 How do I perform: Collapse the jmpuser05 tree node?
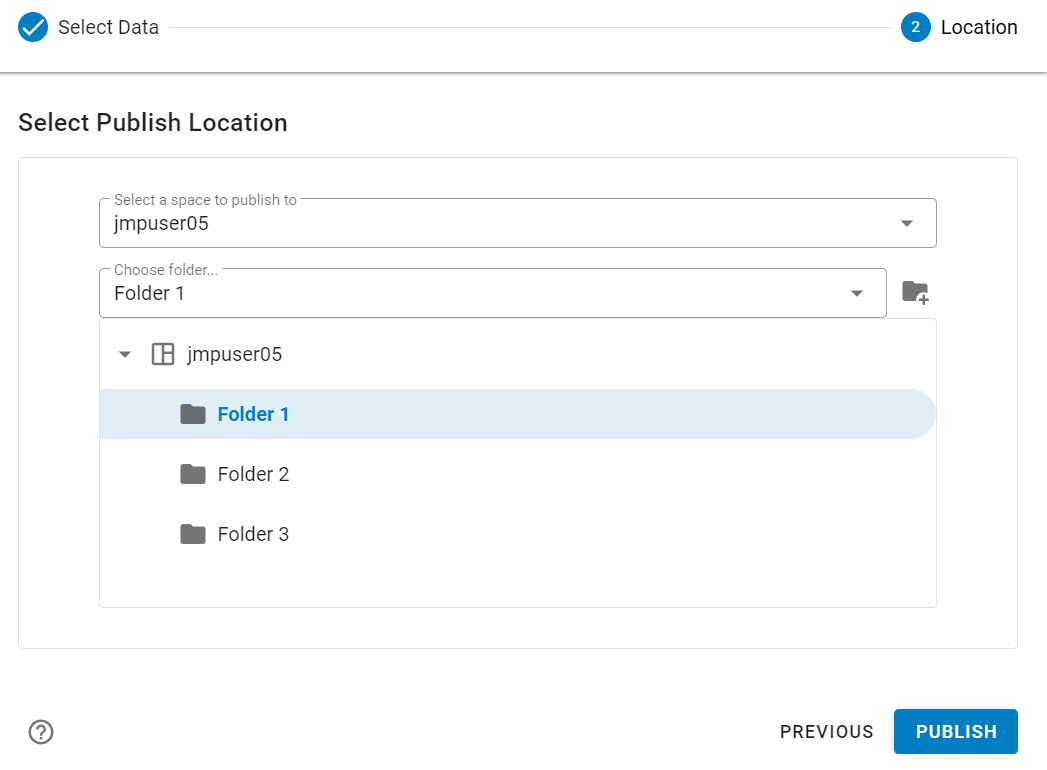124,353
